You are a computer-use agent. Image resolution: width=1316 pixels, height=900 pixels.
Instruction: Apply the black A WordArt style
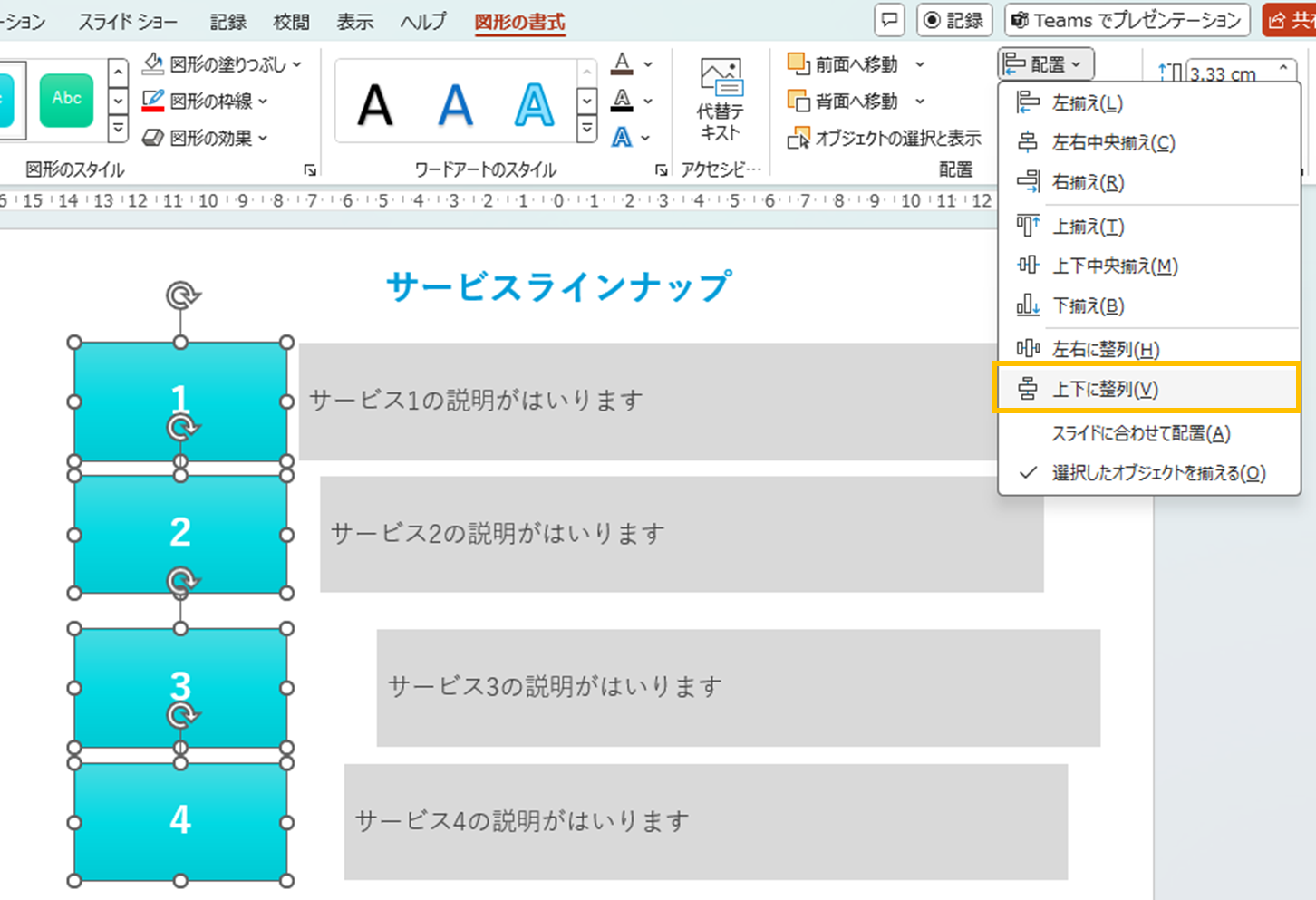coord(375,104)
